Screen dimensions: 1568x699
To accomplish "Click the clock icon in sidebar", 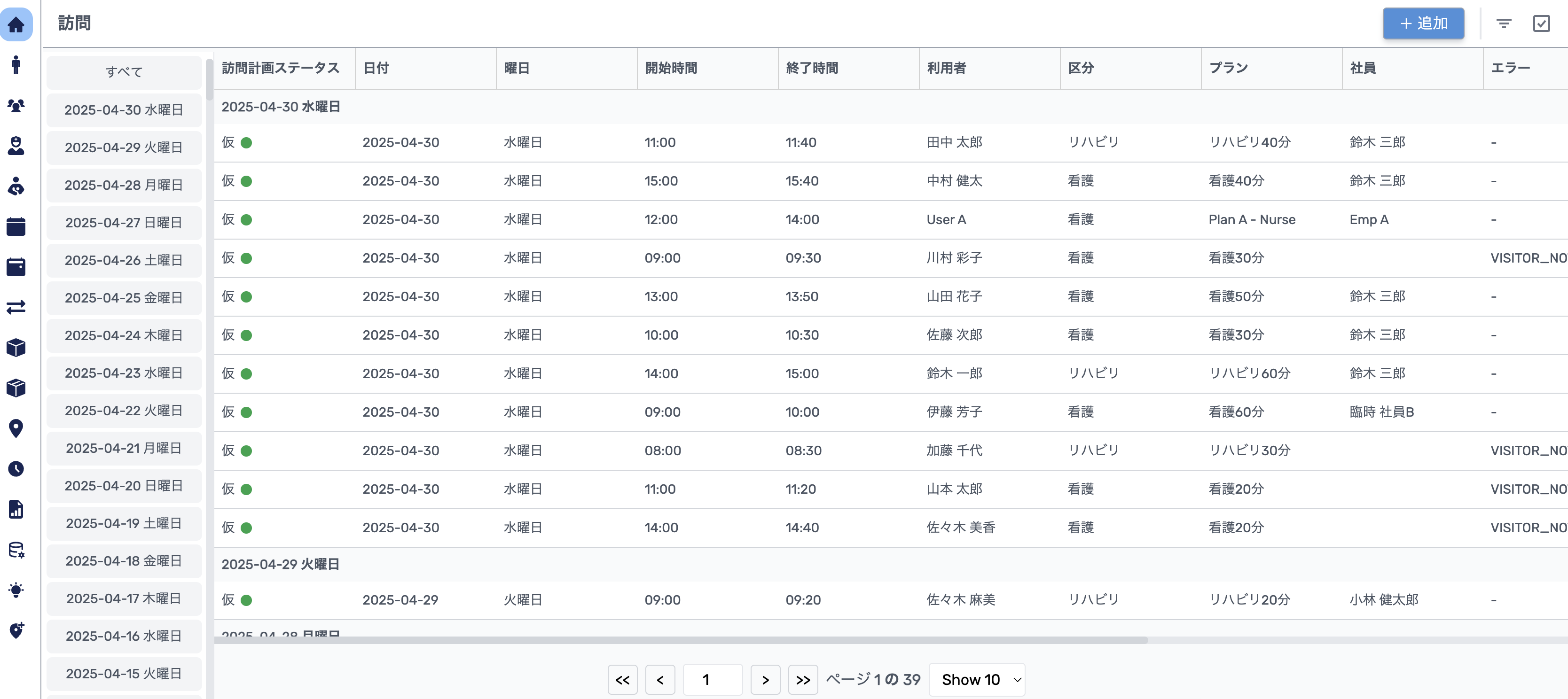I will pos(16,469).
